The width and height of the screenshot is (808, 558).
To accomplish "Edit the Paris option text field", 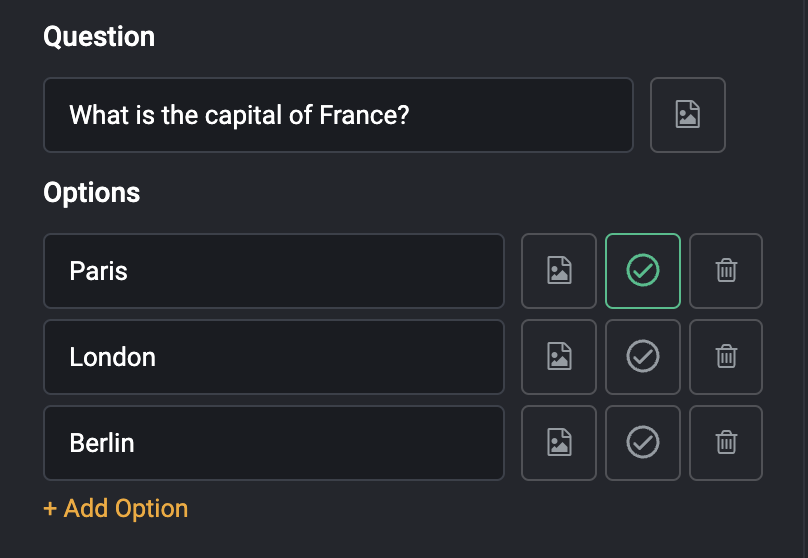I will click(274, 271).
